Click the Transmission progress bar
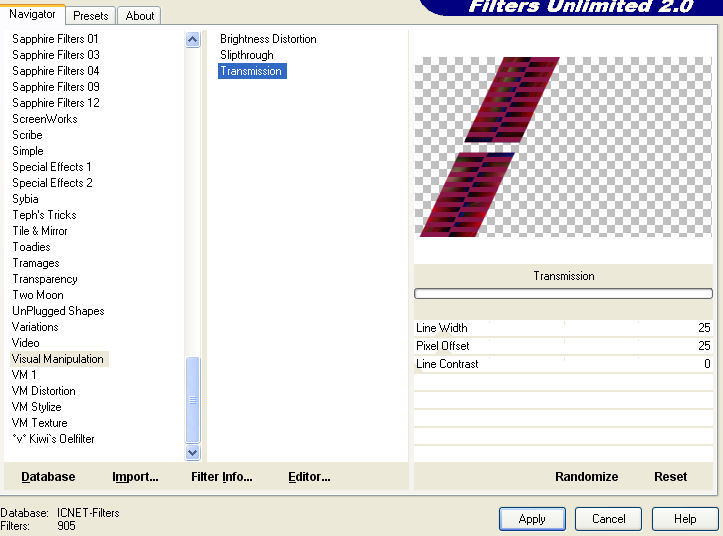This screenshot has height=536, width=723. point(563,293)
